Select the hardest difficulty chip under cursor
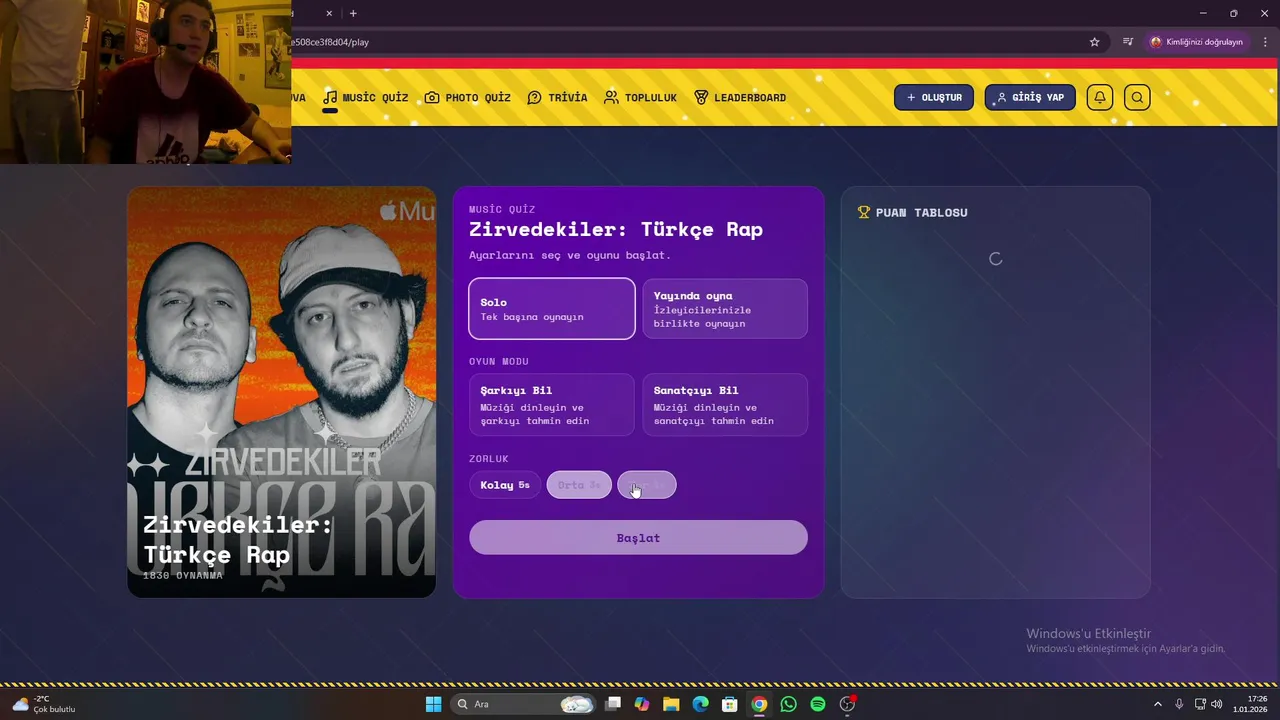Viewport: 1280px width, 720px height. tap(647, 485)
